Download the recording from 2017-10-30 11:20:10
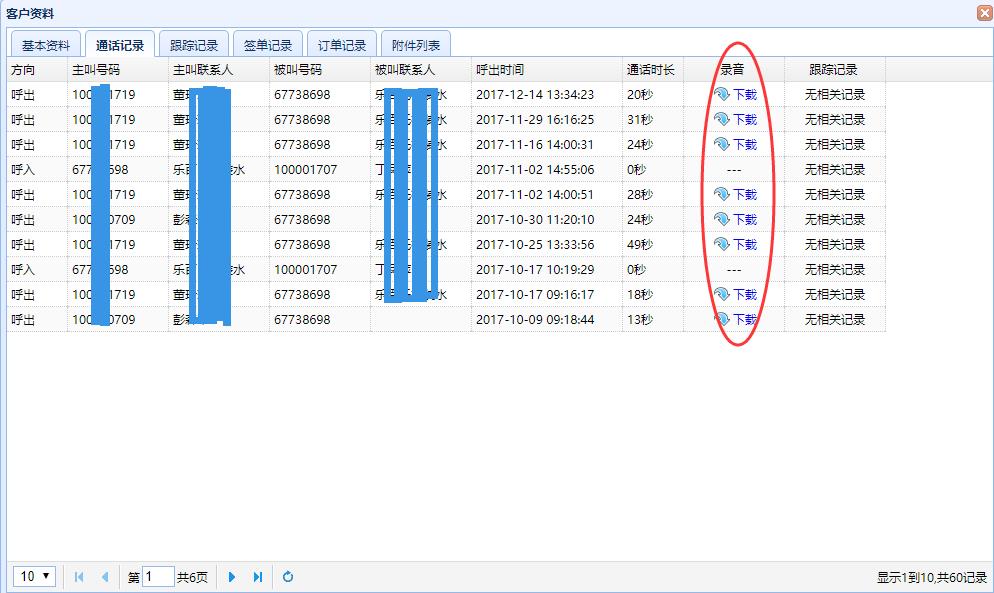The image size is (994, 593). pyautogui.click(x=737, y=219)
